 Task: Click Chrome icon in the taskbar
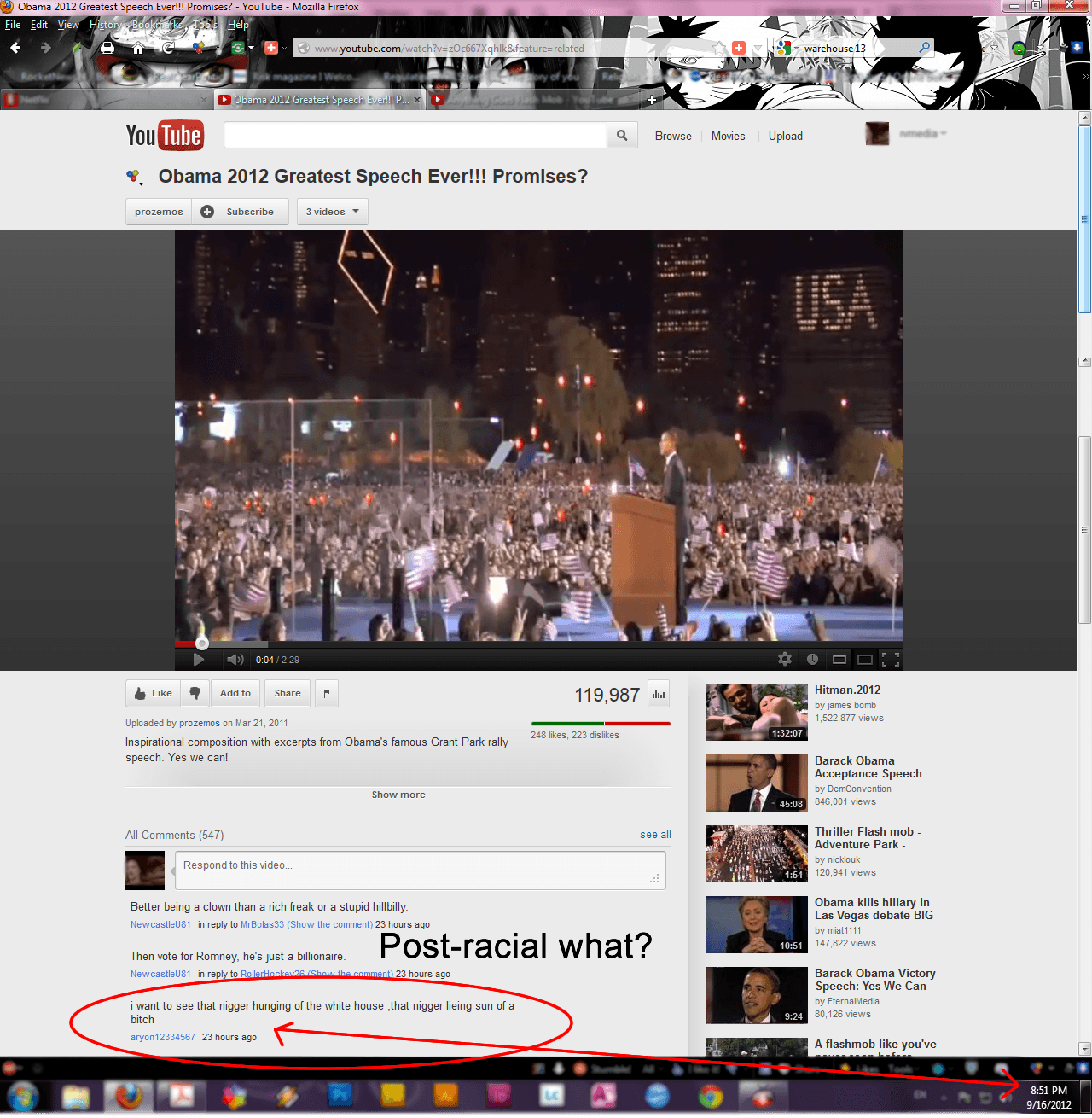pos(711,1095)
